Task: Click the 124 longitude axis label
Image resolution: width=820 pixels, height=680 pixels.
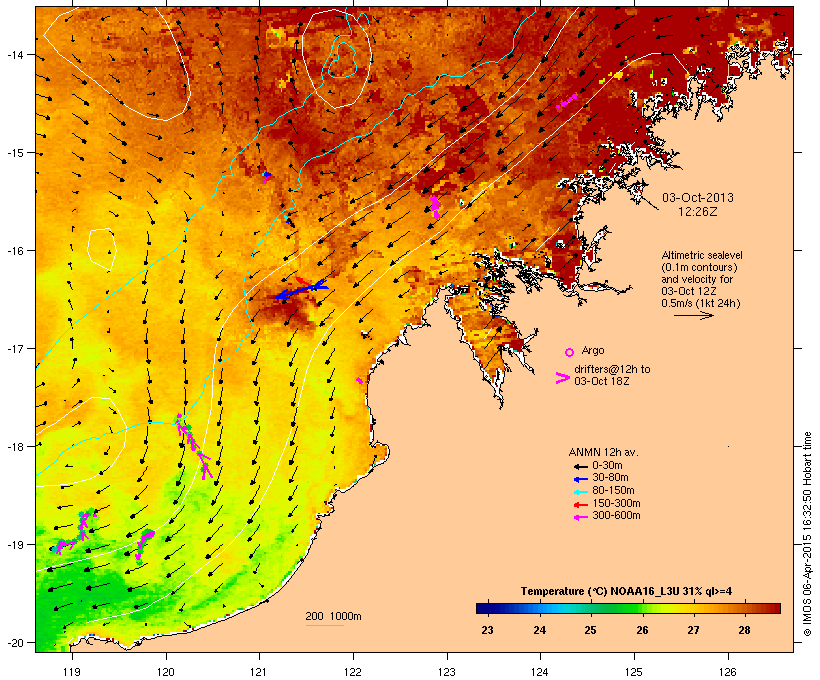Action: (540, 672)
